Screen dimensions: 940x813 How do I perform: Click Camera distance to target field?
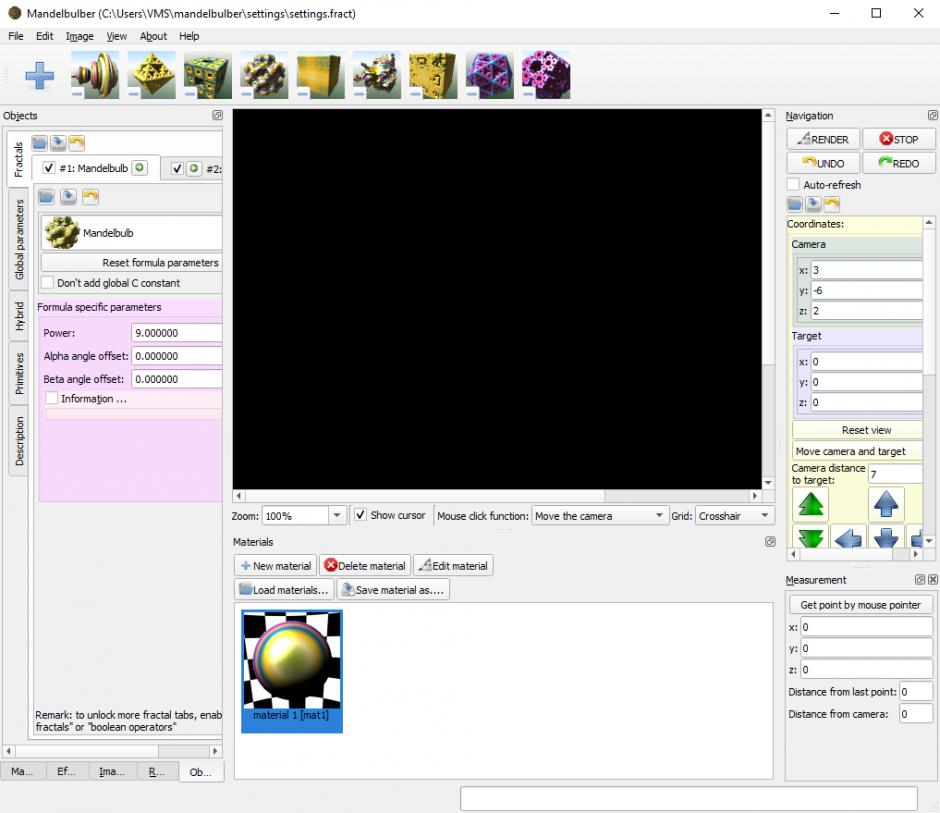(x=896, y=474)
